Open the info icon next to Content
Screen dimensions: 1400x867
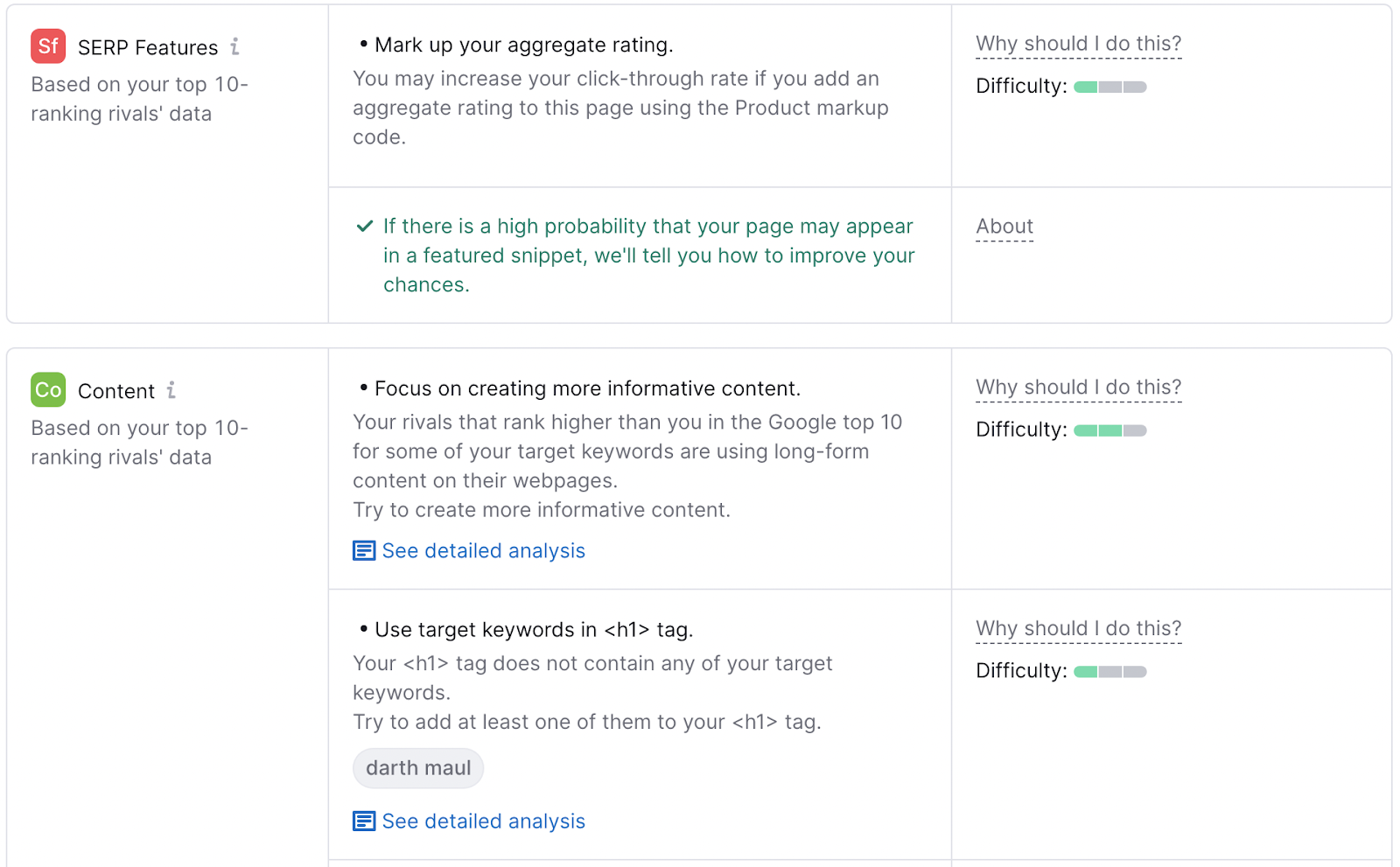pos(173,390)
